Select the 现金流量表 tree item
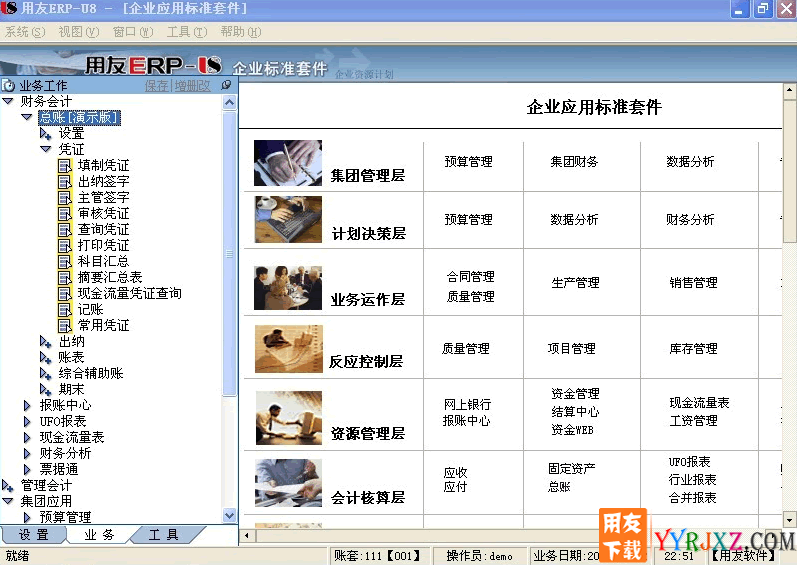The width and height of the screenshot is (797, 565). (x=72, y=437)
